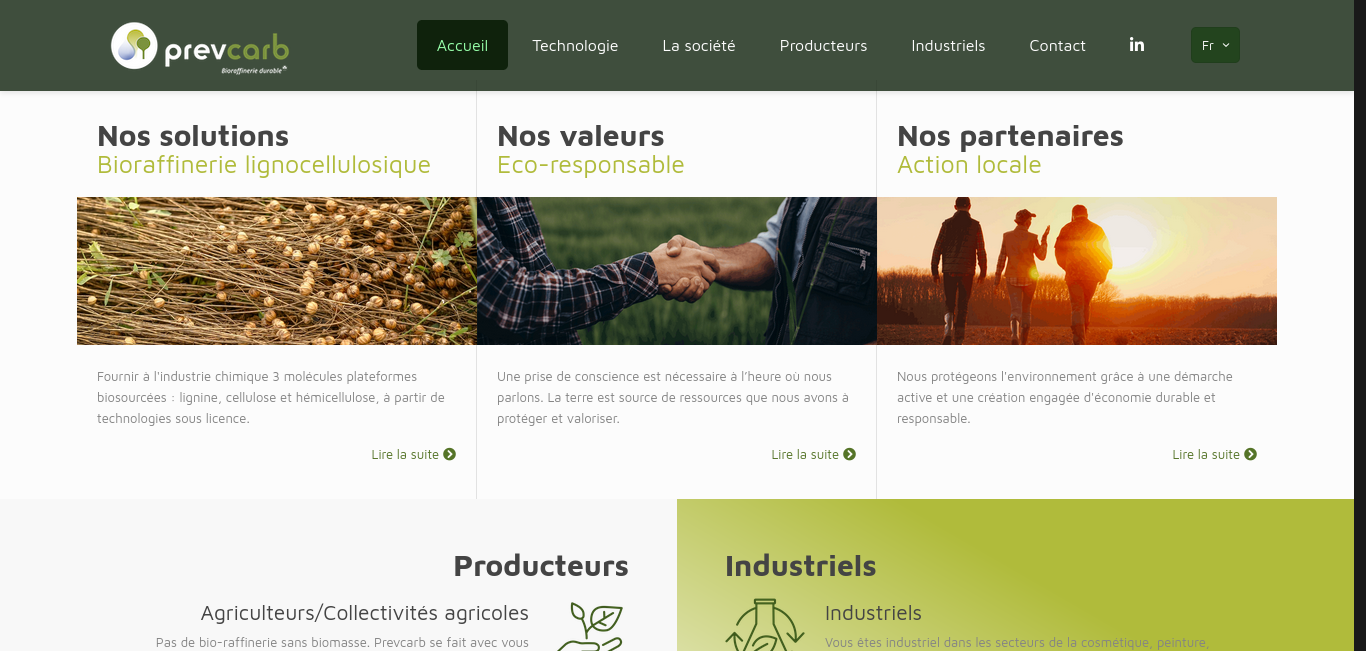Click the sunset walkers image
This screenshot has height=651, width=1366.
tap(1077, 271)
